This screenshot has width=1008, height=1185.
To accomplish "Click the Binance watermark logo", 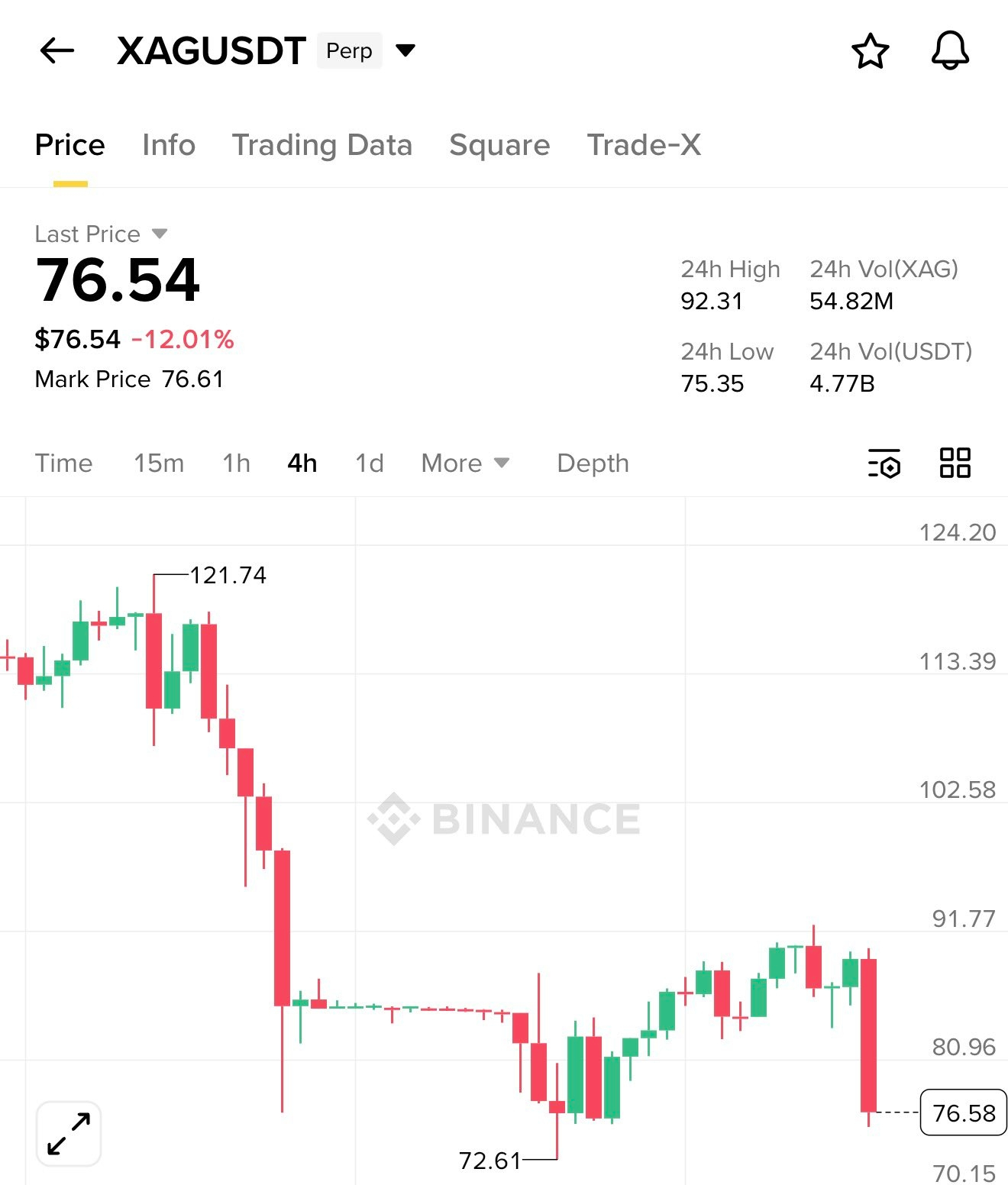I will 504,819.
